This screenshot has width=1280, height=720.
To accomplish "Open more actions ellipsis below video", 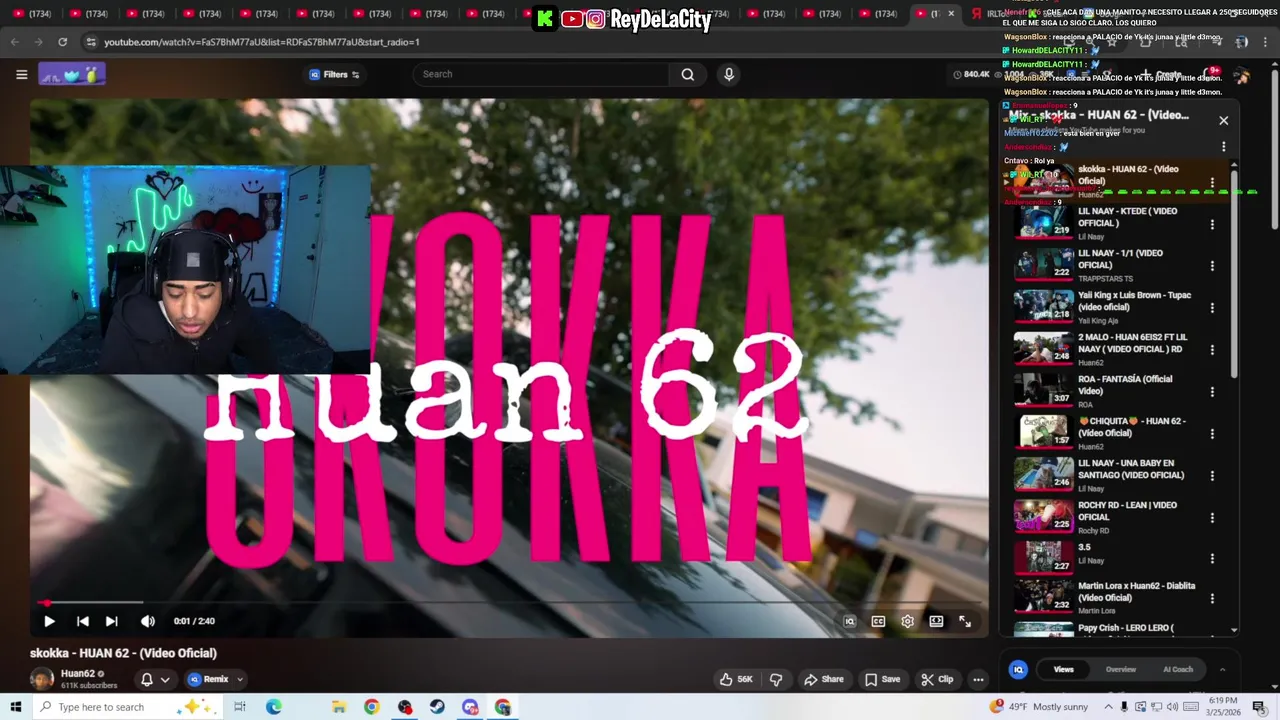I will [x=978, y=679].
